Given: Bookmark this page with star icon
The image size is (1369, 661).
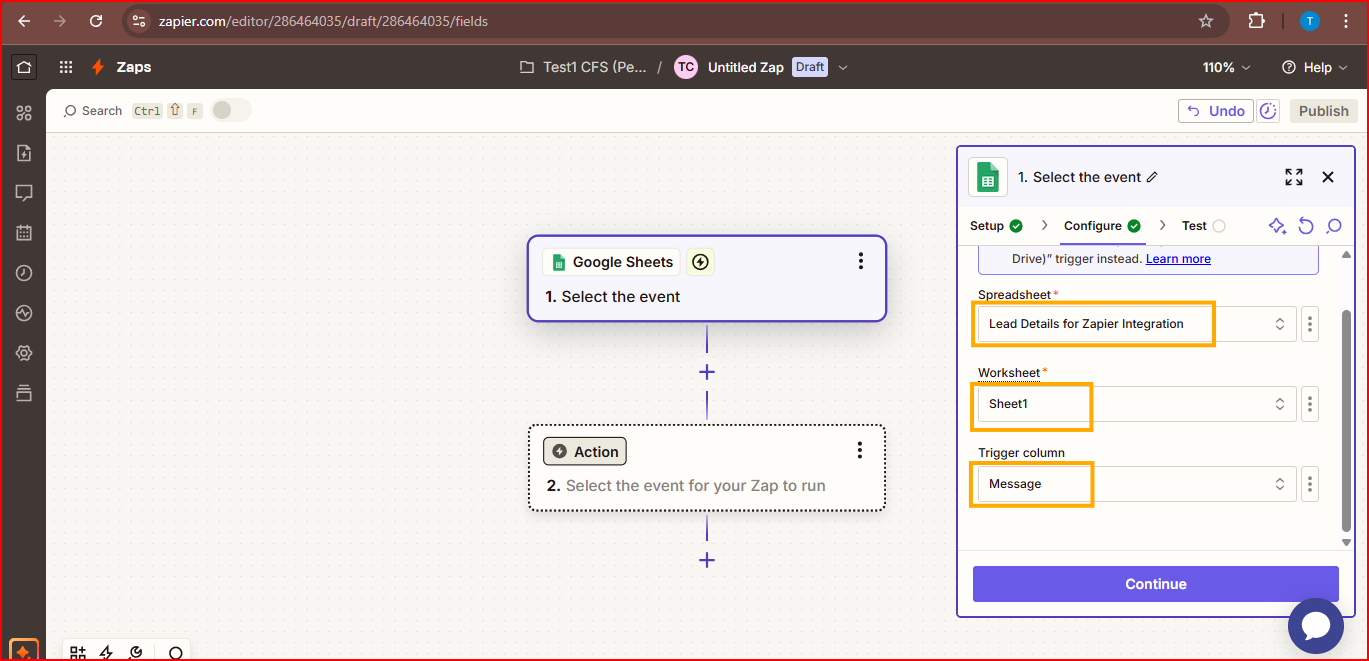Looking at the screenshot, I should [1206, 21].
